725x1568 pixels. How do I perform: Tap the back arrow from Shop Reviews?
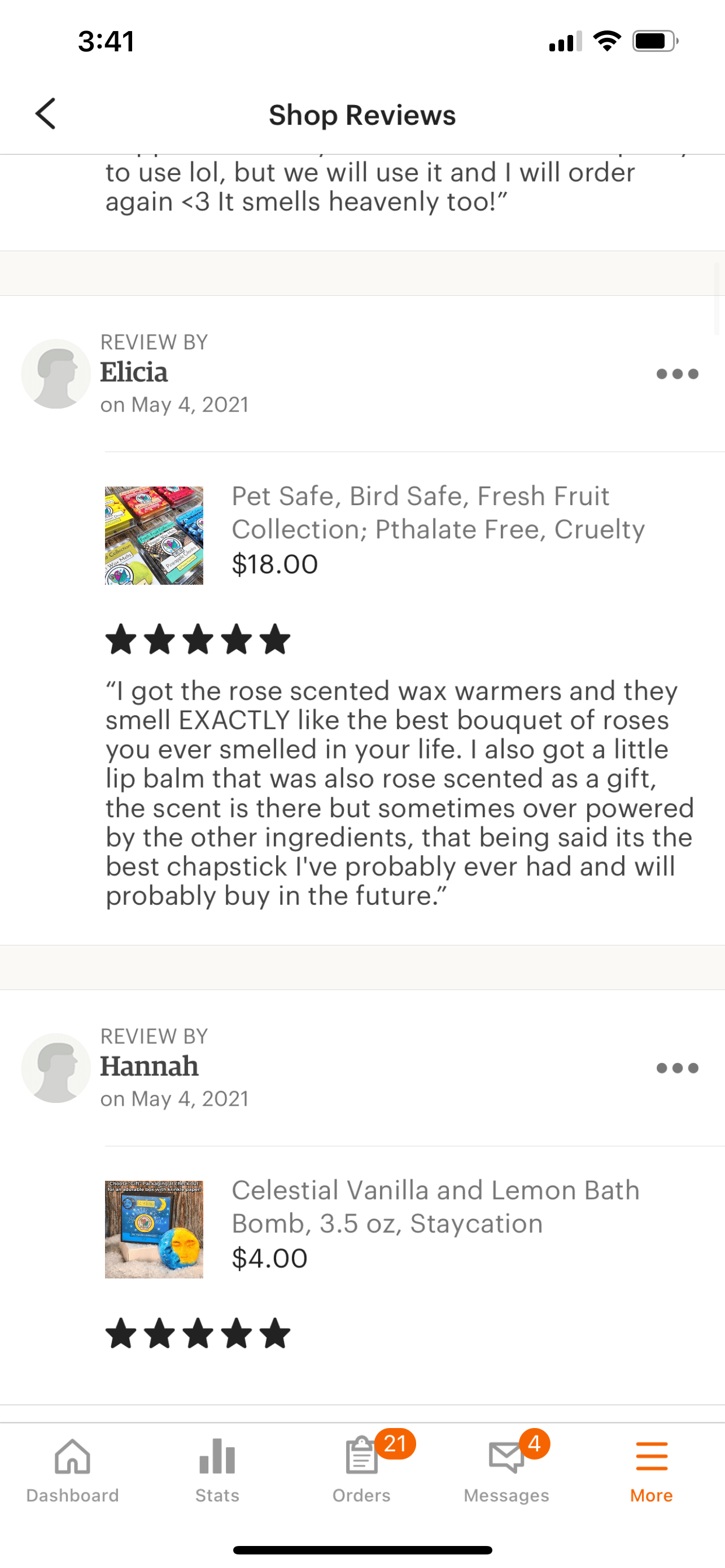[x=46, y=114]
